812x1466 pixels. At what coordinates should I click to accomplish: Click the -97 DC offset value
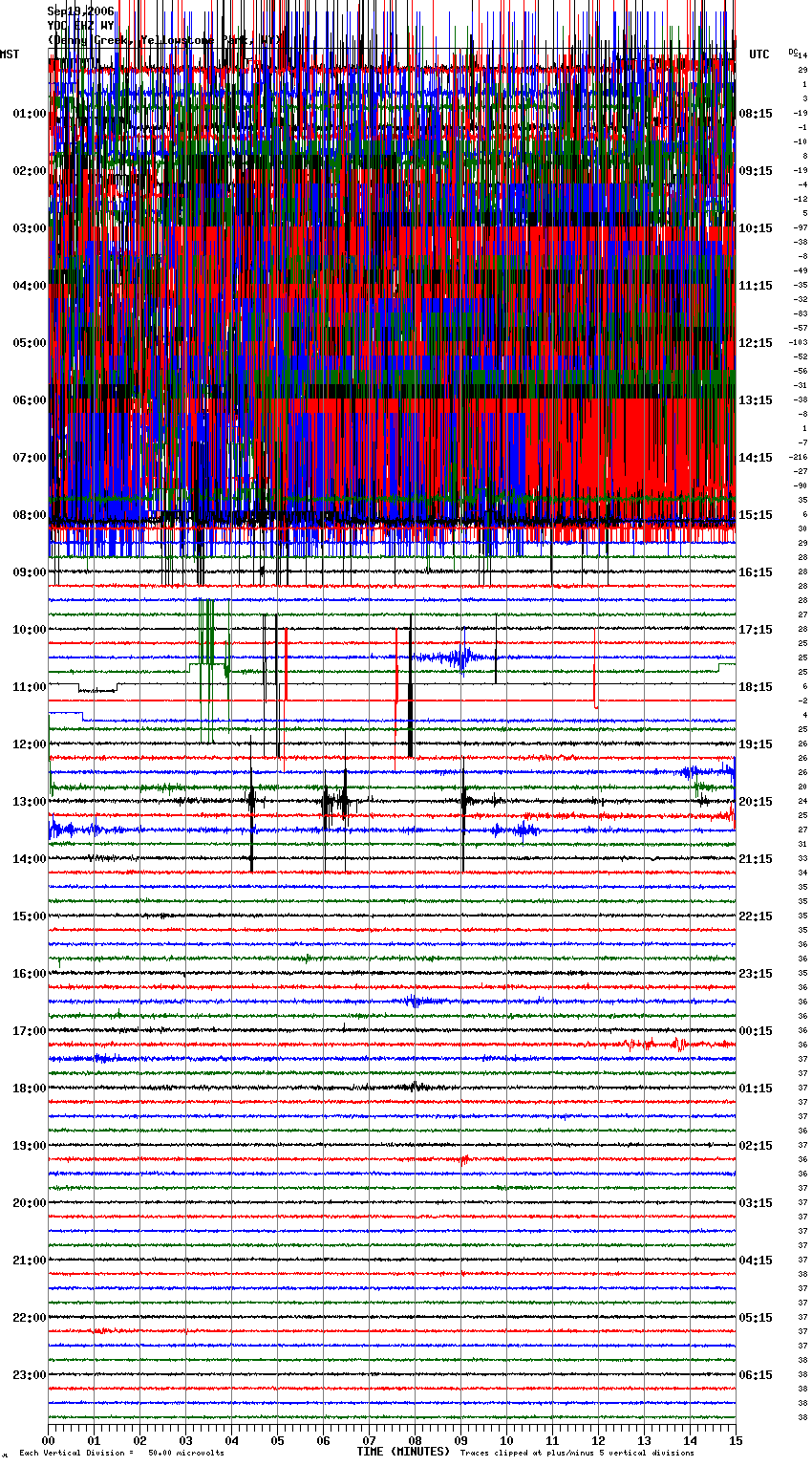tap(801, 228)
